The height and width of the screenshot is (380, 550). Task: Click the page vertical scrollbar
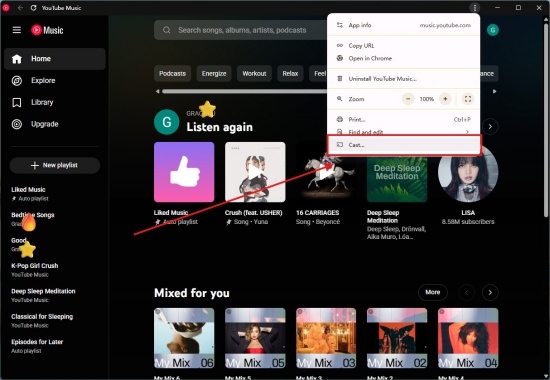click(546, 119)
